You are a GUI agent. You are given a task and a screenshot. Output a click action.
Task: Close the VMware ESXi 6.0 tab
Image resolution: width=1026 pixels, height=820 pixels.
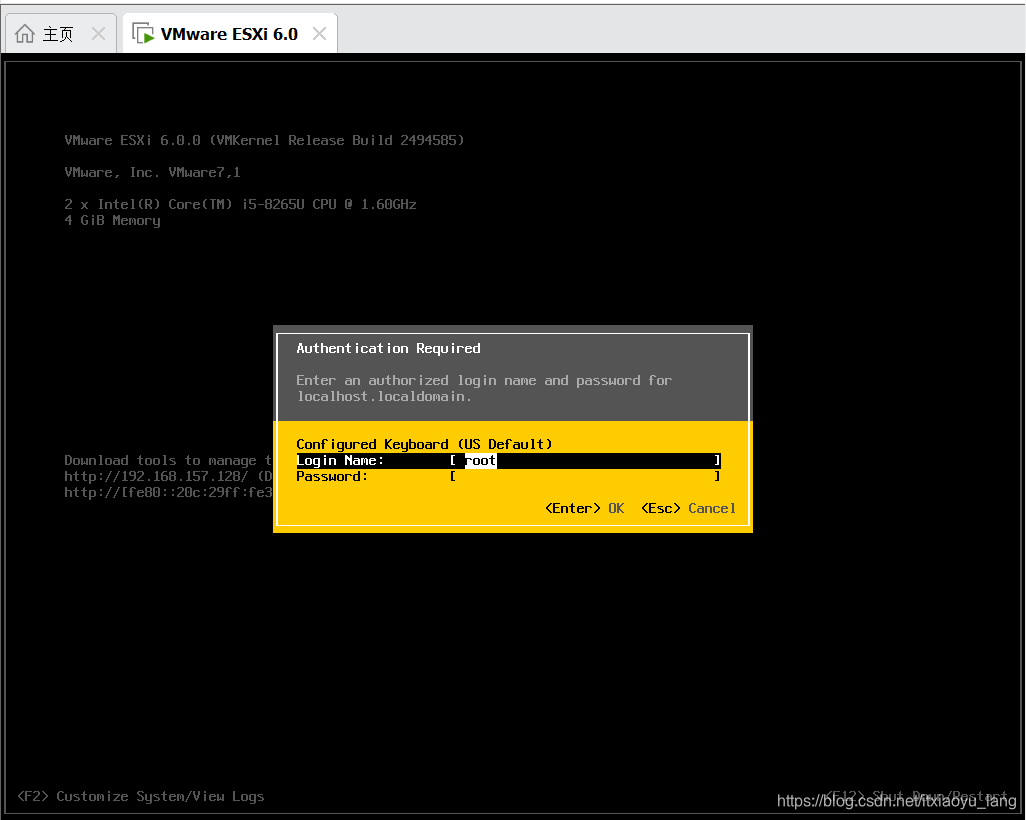pos(319,33)
